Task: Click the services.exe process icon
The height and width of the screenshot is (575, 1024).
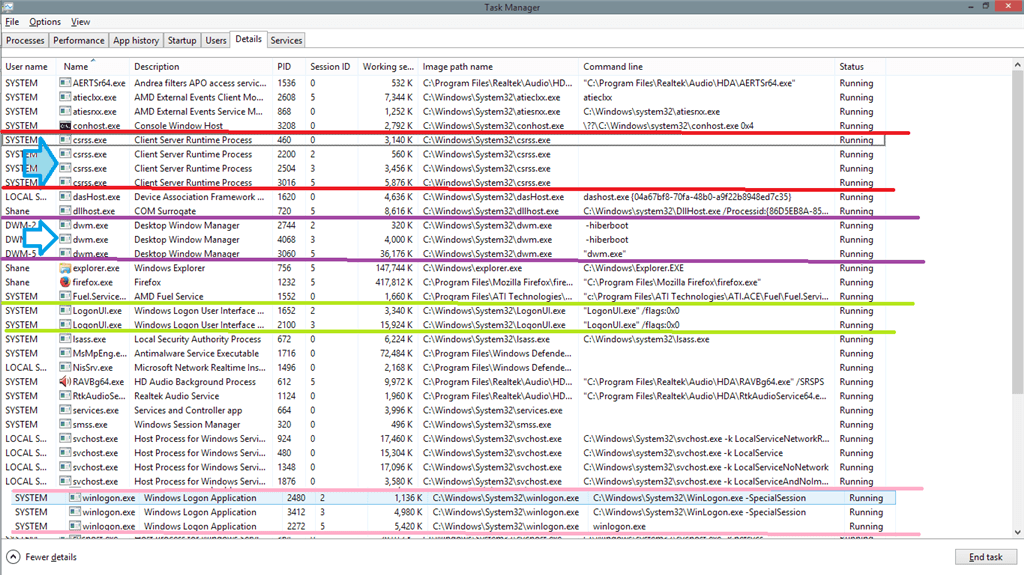Action: point(65,410)
